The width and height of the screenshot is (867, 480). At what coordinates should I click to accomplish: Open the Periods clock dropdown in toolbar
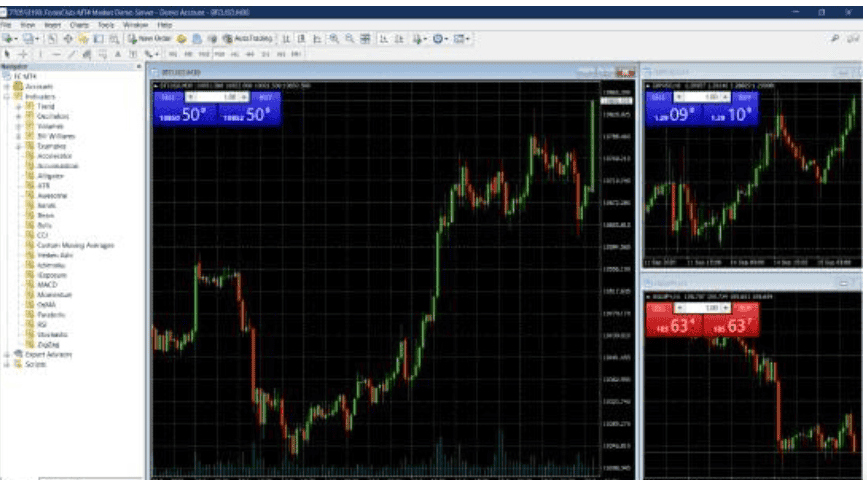pyautogui.click(x=440, y=39)
